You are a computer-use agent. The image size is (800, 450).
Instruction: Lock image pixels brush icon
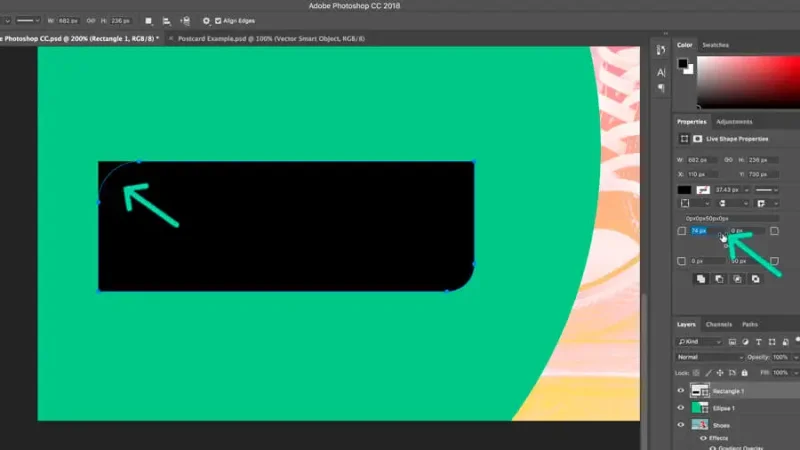[708, 373]
